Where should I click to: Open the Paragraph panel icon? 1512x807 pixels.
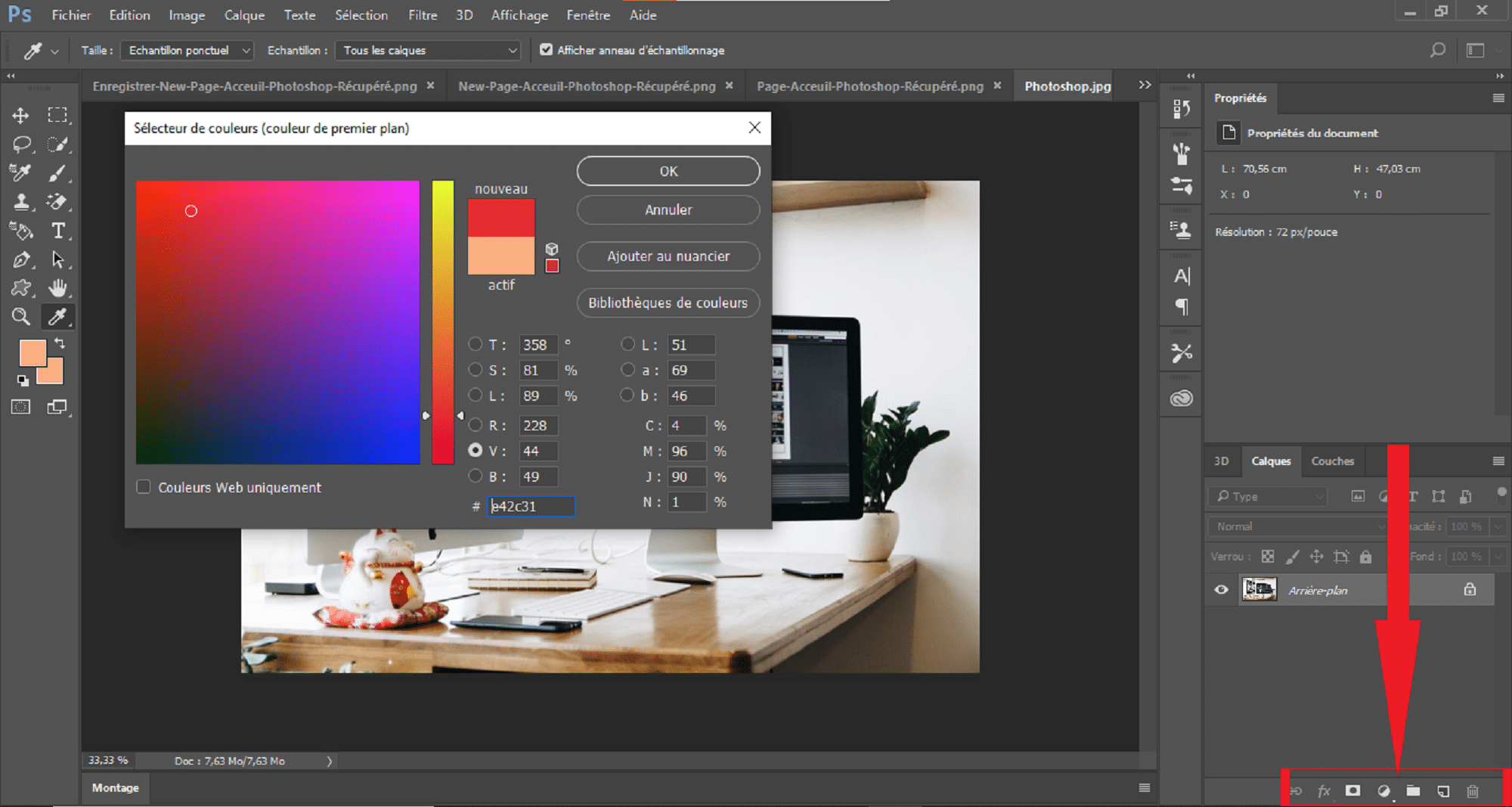point(1182,307)
